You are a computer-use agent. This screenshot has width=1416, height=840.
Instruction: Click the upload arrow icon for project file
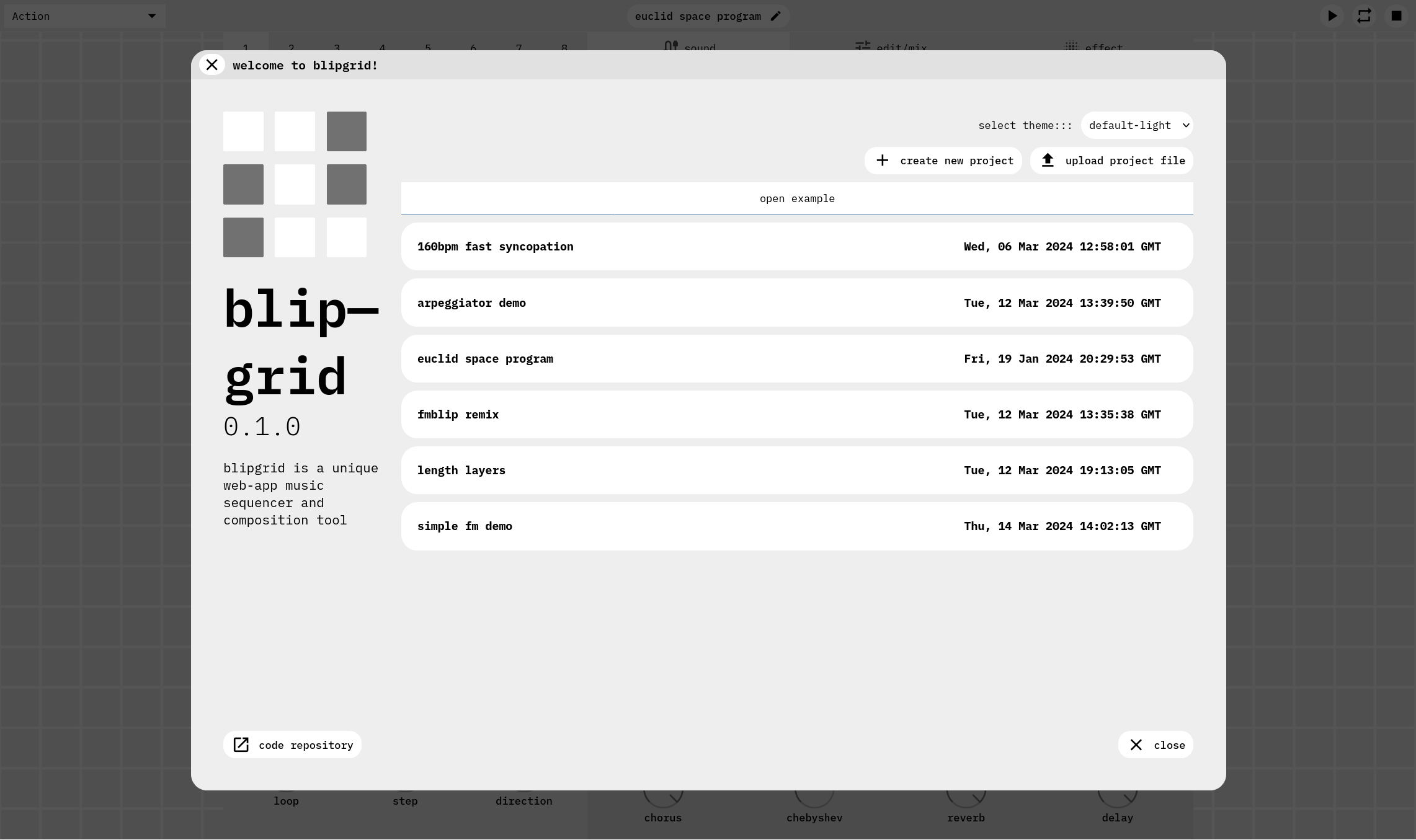click(x=1048, y=160)
